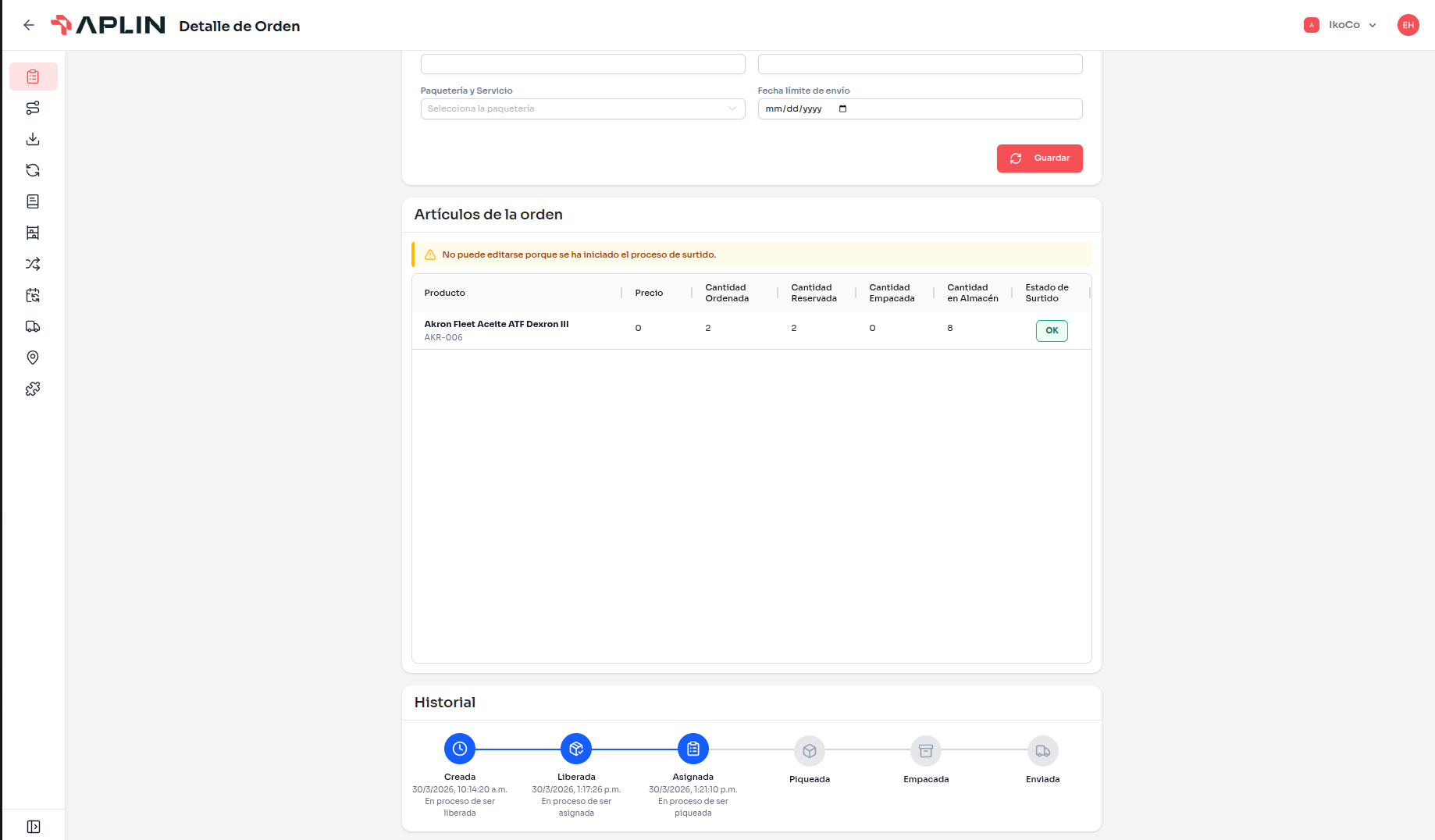Image resolution: width=1435 pixels, height=840 pixels.
Task: Click the Producto column header
Action: pos(444,293)
